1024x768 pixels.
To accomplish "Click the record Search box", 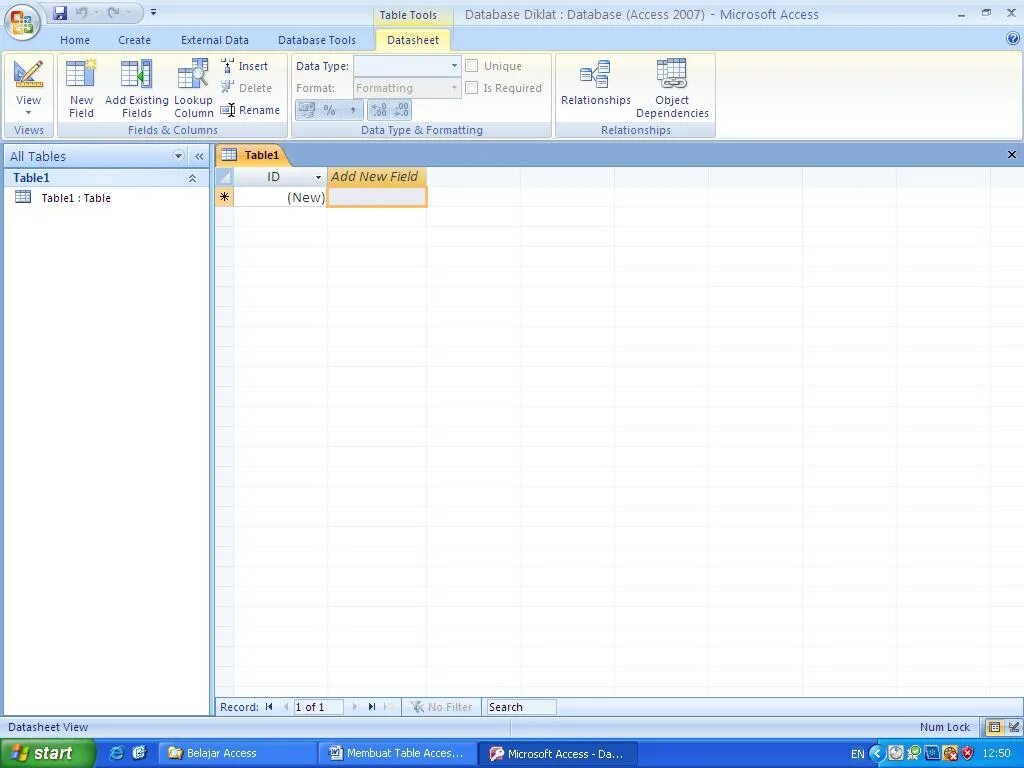I will (521, 707).
